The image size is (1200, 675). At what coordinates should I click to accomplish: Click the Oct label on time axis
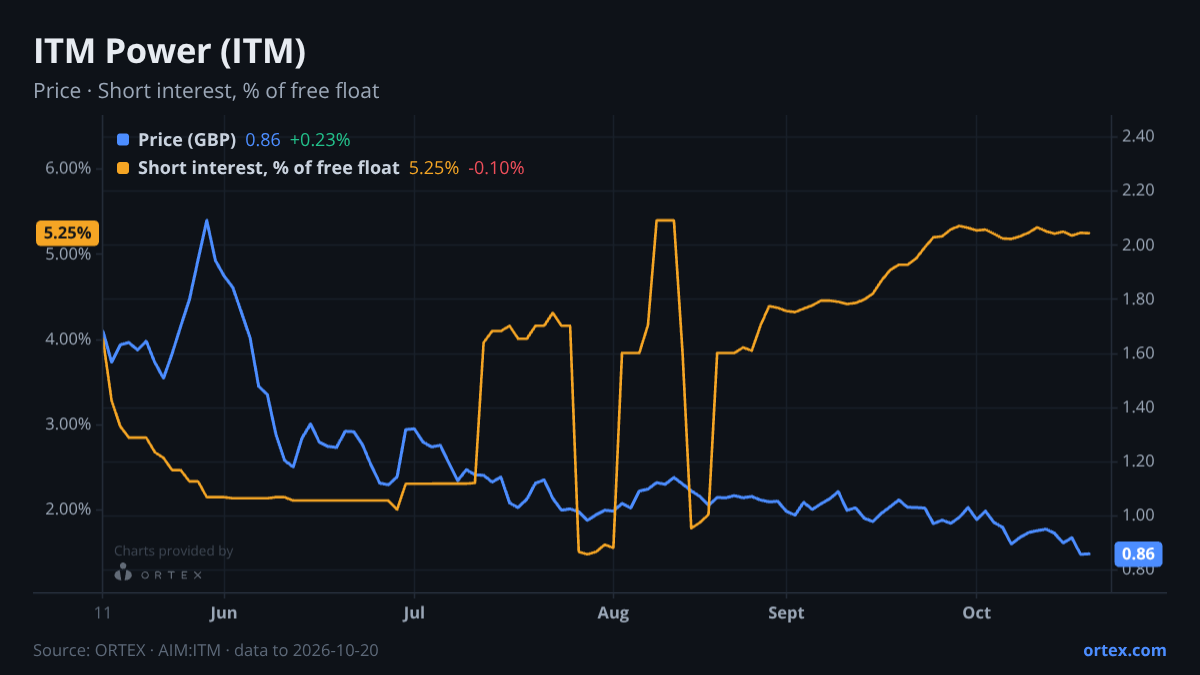[976, 612]
